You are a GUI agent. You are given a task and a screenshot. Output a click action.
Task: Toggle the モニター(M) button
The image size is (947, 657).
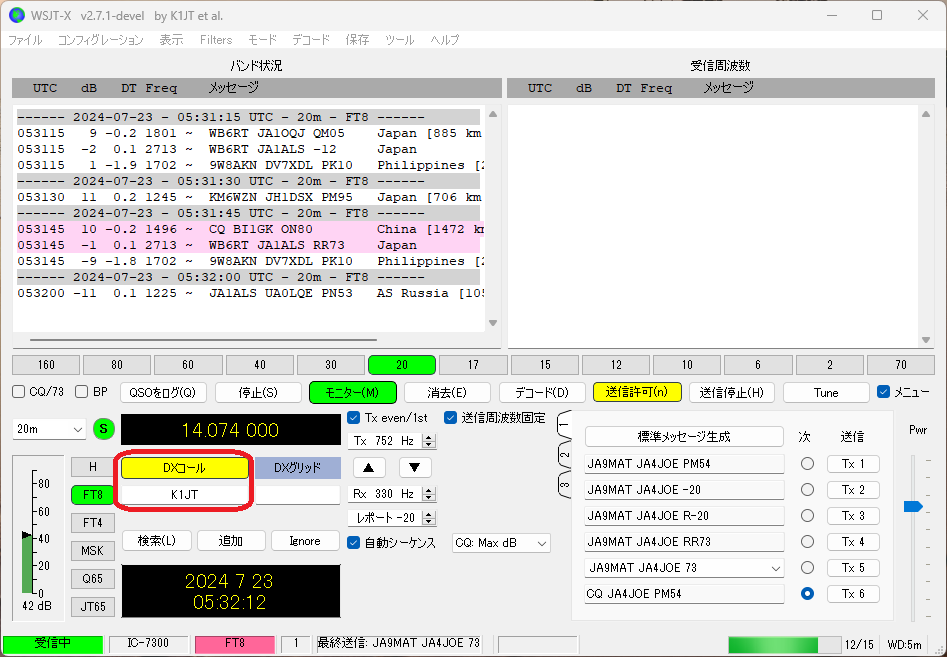click(353, 393)
